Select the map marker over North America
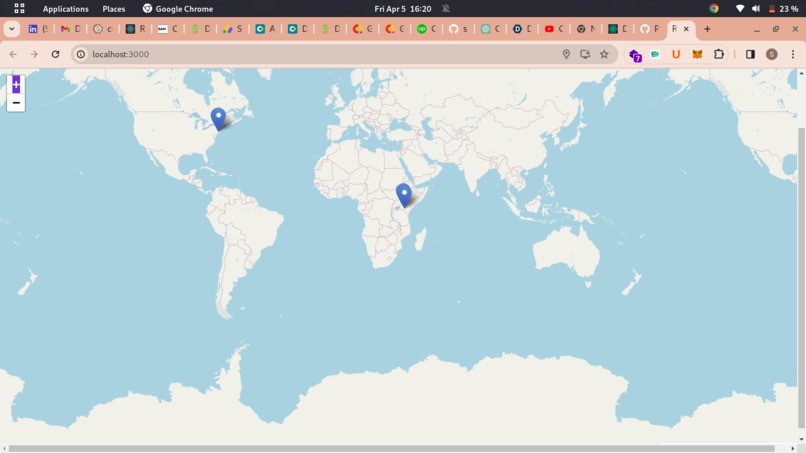This screenshot has width=806, height=453. click(x=218, y=119)
